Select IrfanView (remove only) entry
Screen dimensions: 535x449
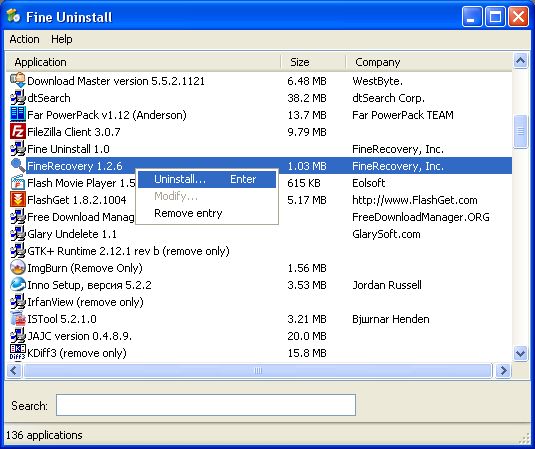(x=85, y=302)
